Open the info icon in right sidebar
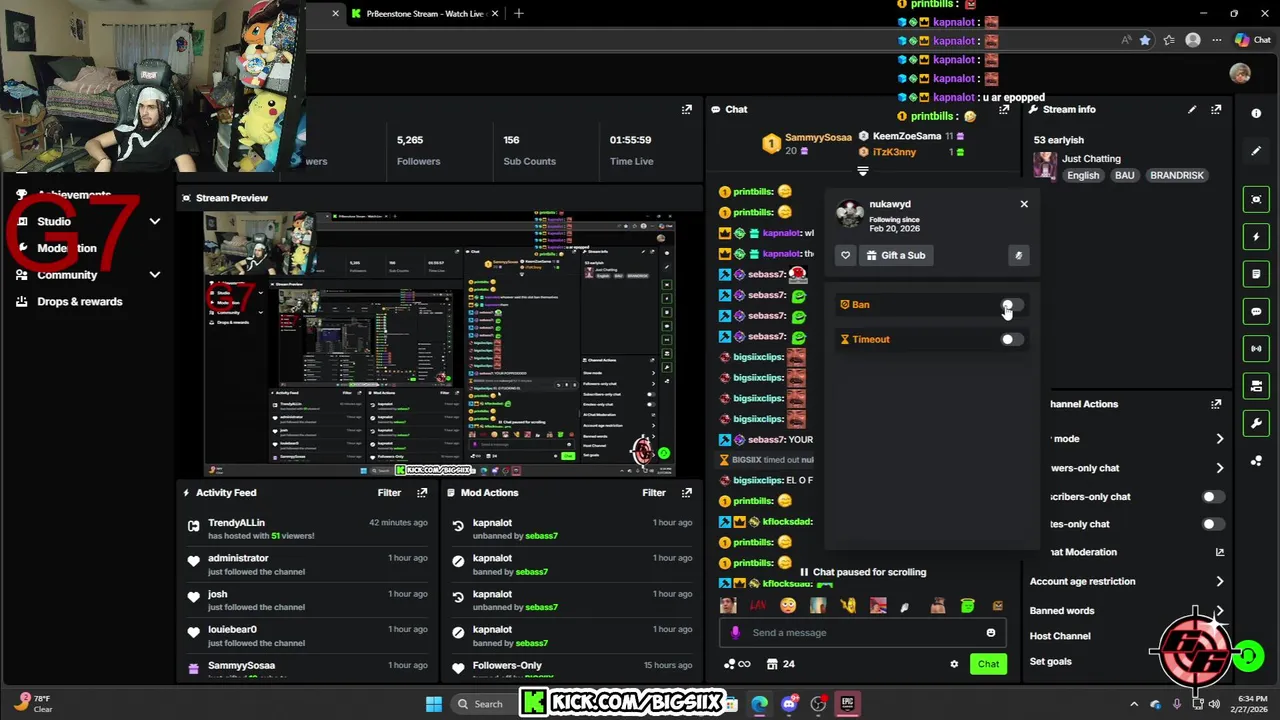1280x720 pixels. pos(1256,113)
